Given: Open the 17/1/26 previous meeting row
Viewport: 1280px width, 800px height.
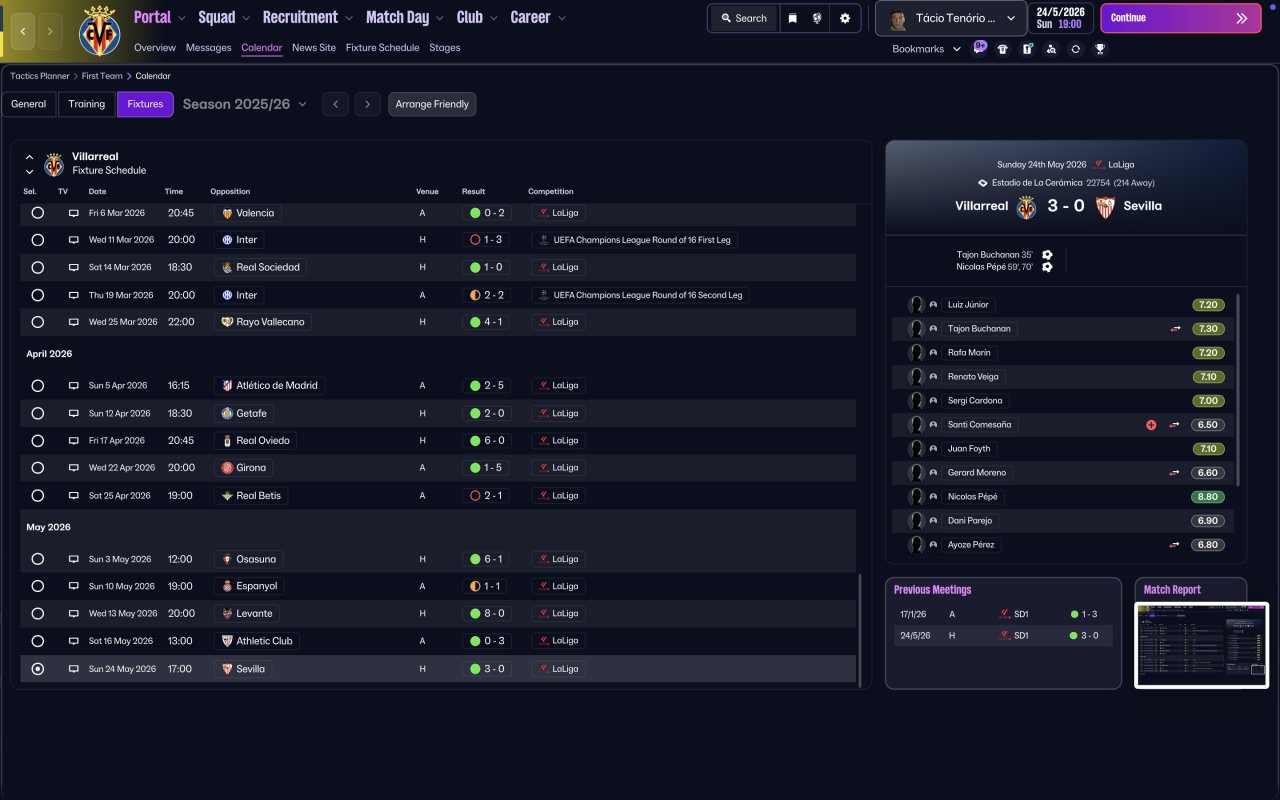Looking at the screenshot, I should point(1003,615).
